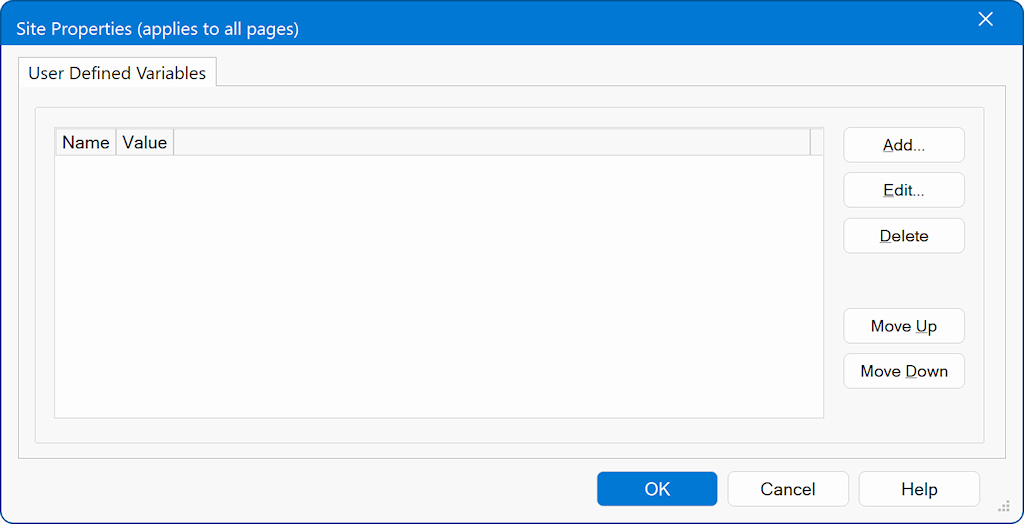Click the blank column header right of Value
The width and height of the screenshot is (1024, 524).
[x=490, y=143]
